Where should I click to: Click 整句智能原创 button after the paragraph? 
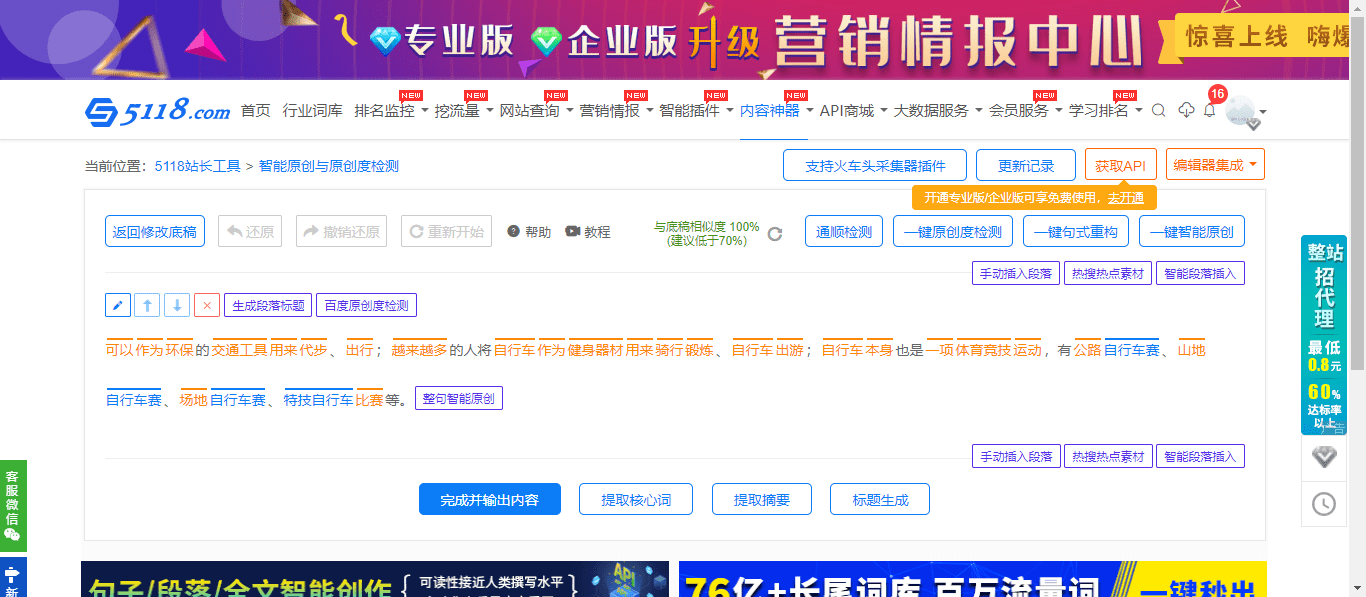(x=458, y=398)
